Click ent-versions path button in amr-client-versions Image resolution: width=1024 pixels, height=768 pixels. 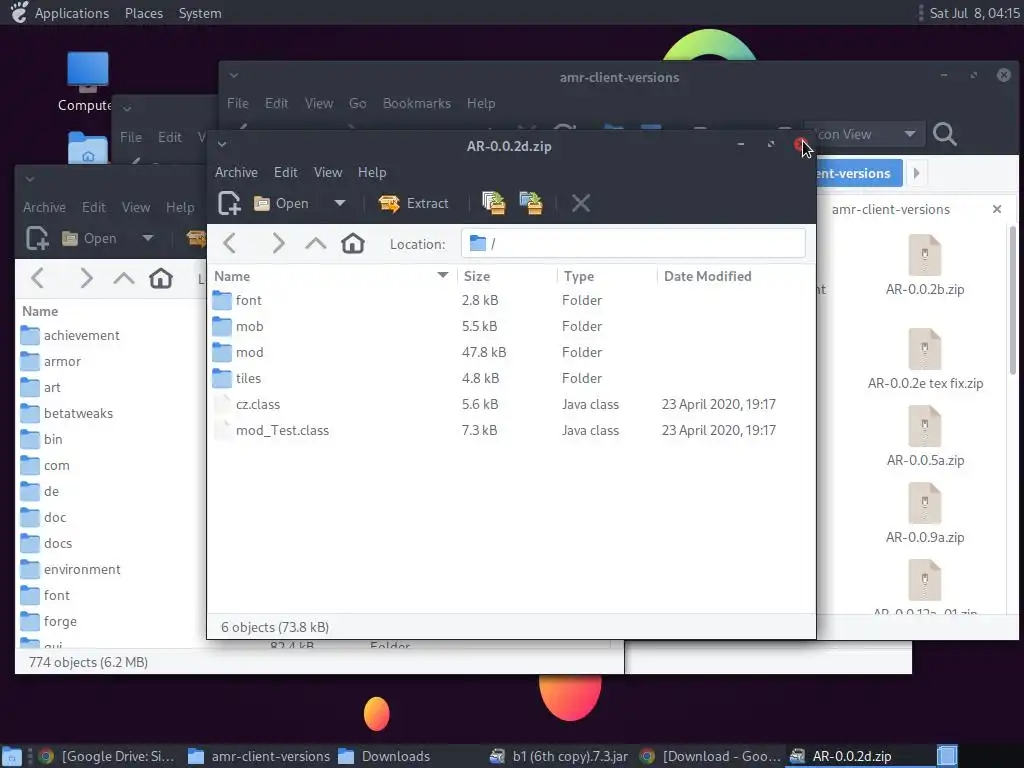[858, 173]
